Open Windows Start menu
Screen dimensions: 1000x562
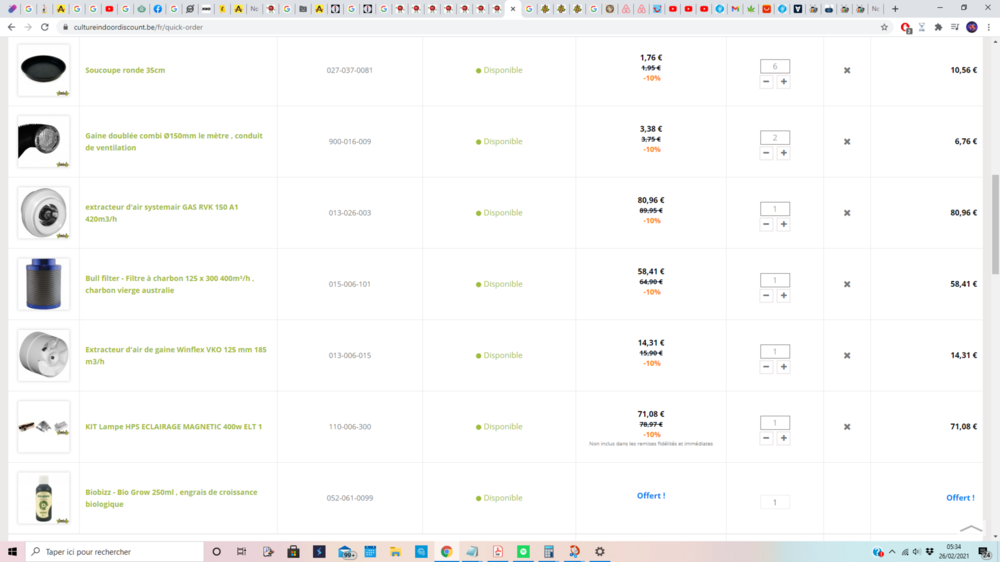click(12, 552)
